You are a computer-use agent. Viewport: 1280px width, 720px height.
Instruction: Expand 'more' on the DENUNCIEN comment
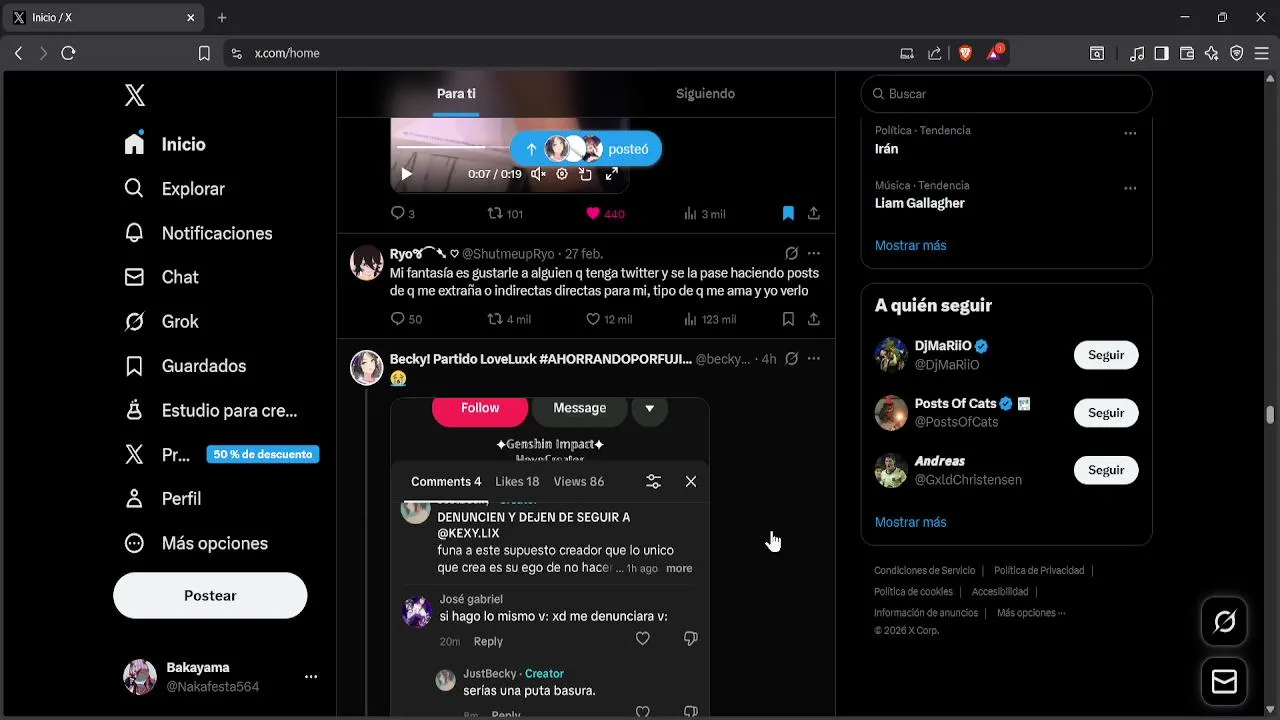click(x=679, y=568)
